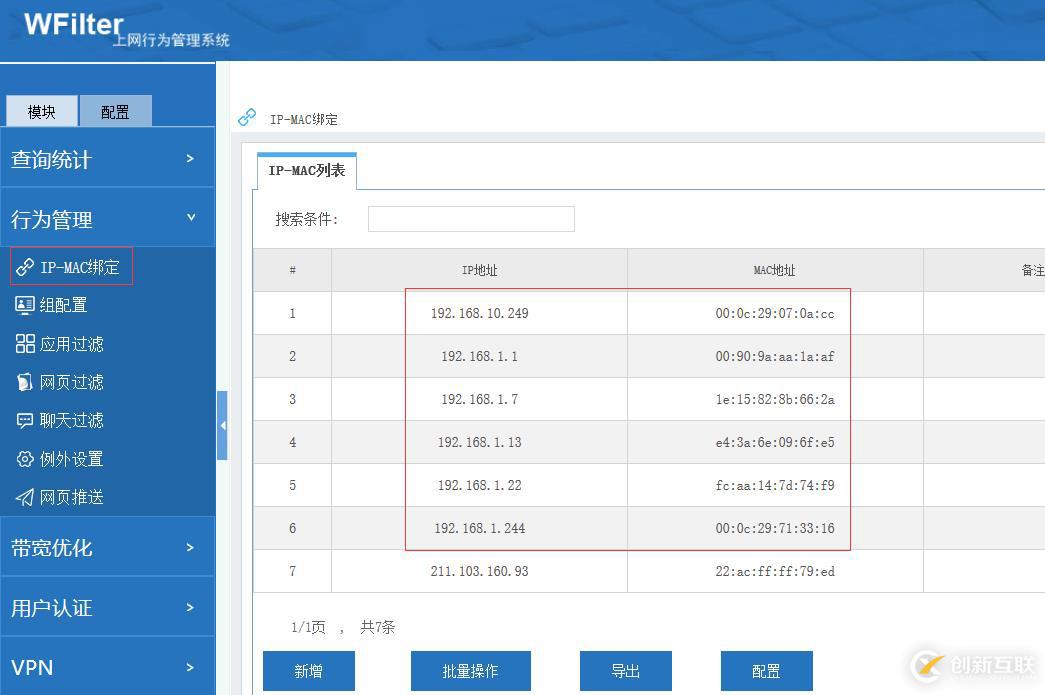Collapse the sidebar with the blue arrow
The height and width of the screenshot is (695, 1045).
(223, 424)
